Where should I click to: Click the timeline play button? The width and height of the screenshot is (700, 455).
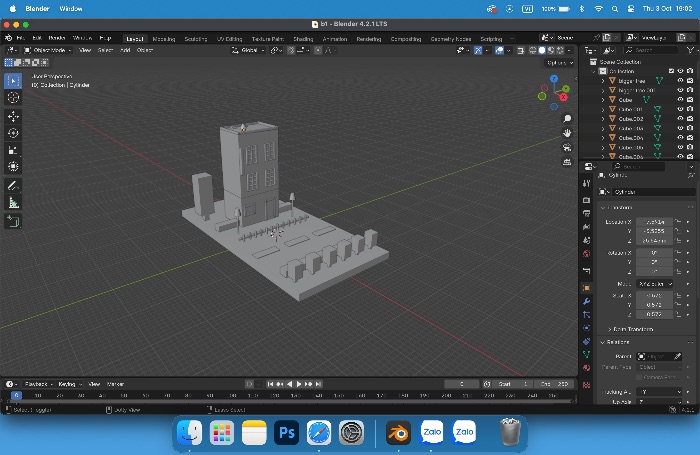299,384
